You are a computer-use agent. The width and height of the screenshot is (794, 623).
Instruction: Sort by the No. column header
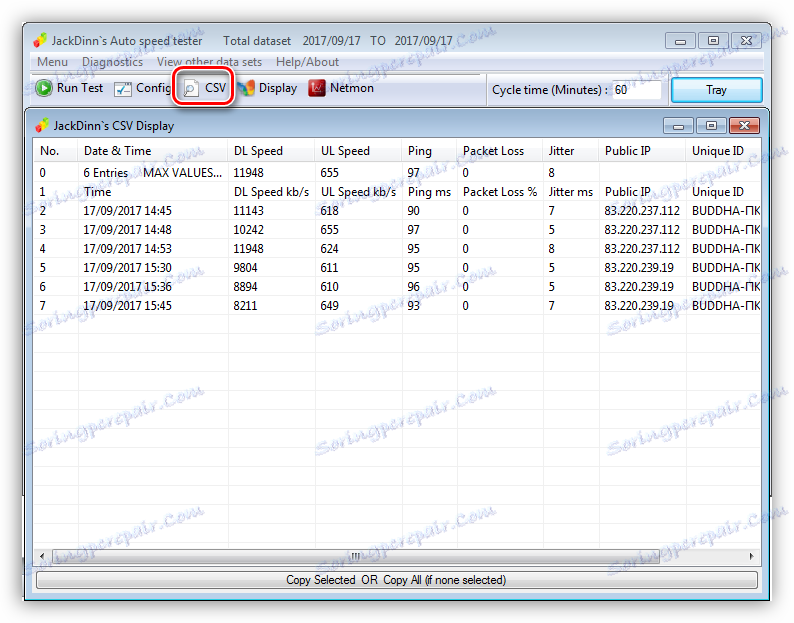click(x=56, y=151)
